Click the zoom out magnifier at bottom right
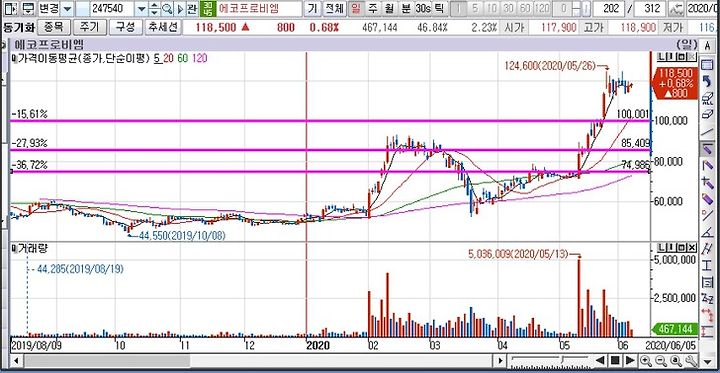Image resolution: width=720 pixels, height=373 pixels. 662,360
